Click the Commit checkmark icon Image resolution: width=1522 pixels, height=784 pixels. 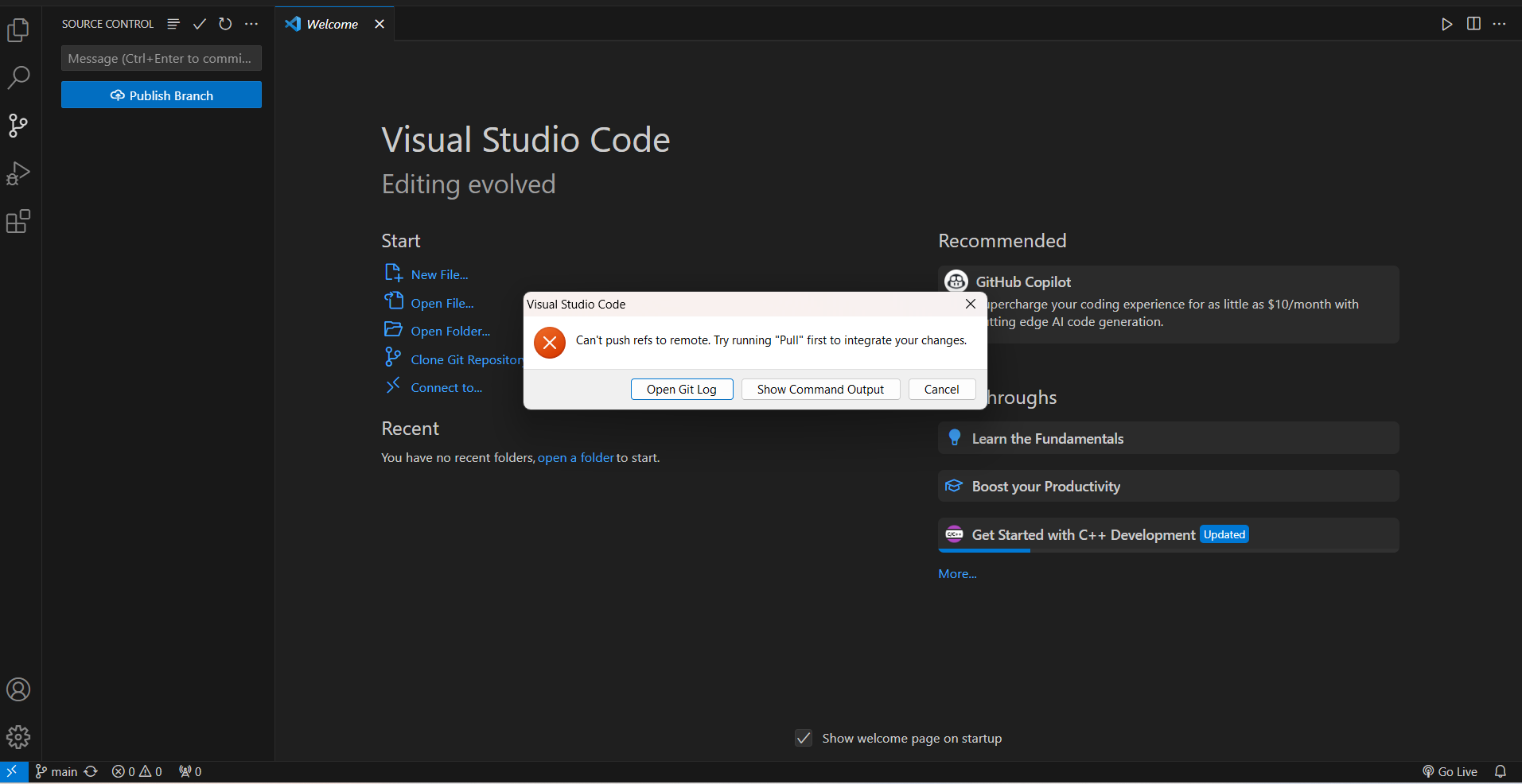pos(200,24)
